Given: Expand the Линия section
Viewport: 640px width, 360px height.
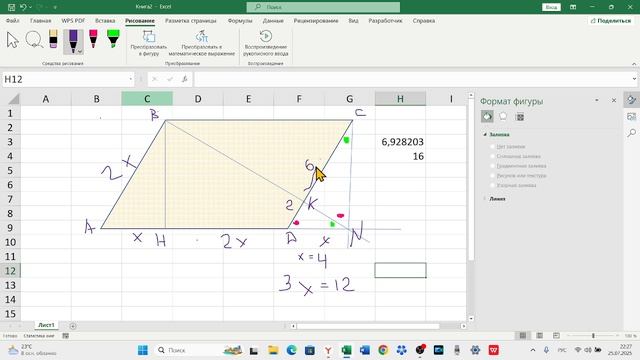Looking at the screenshot, I should coord(485,199).
